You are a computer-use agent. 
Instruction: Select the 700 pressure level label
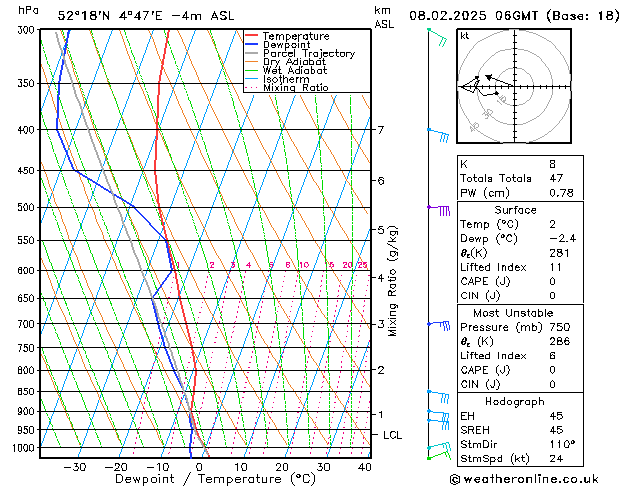[x=28, y=324]
